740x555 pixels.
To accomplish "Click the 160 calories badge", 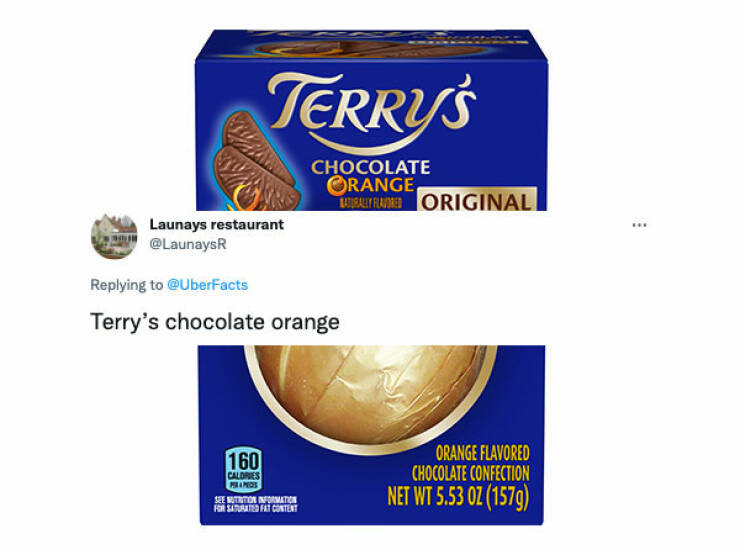I will (x=244, y=470).
